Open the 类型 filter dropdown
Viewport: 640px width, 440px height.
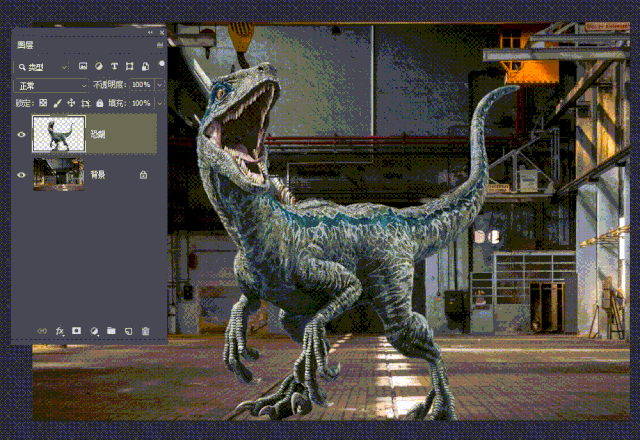[45, 66]
